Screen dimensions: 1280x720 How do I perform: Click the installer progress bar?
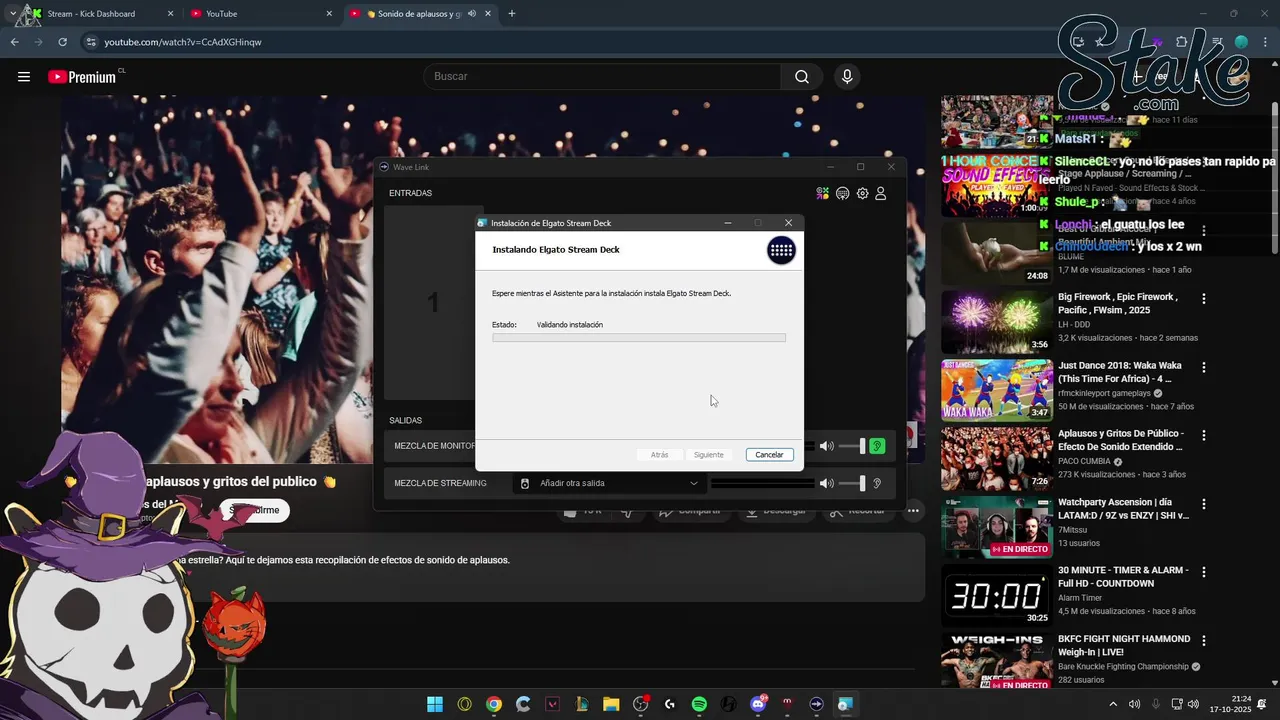(x=639, y=338)
